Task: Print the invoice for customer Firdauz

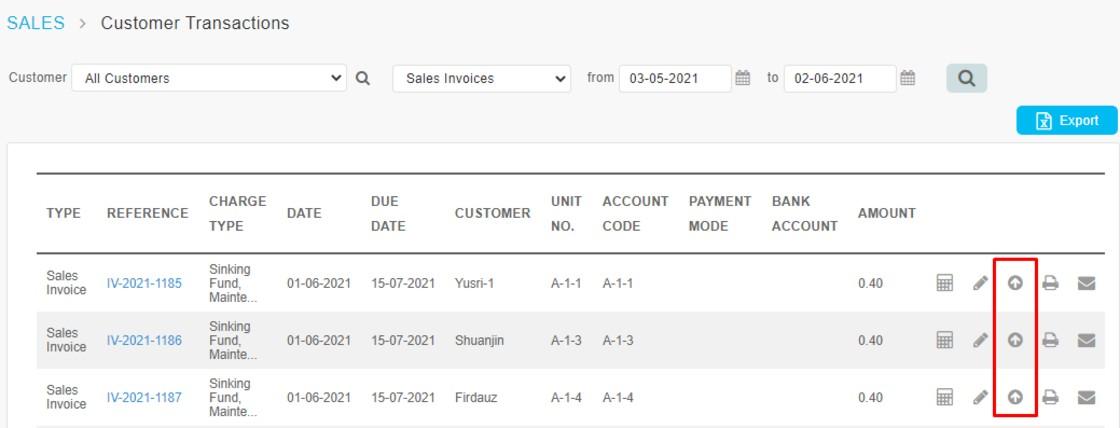Action: point(1050,397)
